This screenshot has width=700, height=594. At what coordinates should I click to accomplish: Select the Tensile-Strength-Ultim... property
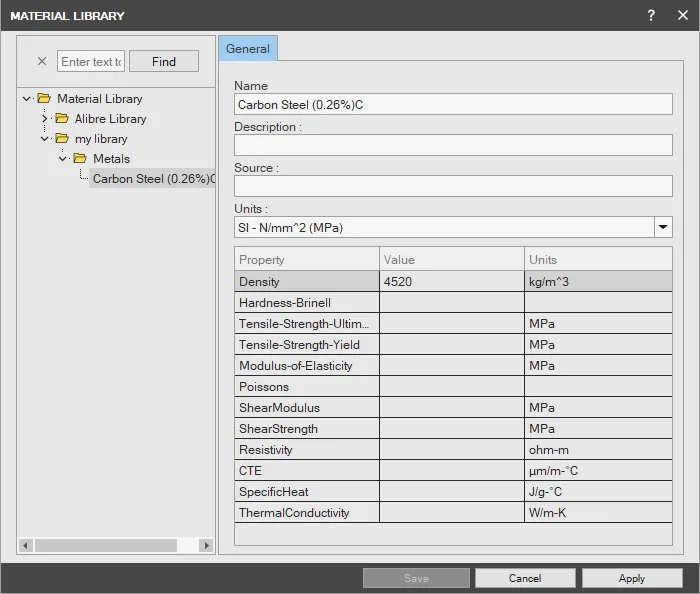click(x=307, y=324)
